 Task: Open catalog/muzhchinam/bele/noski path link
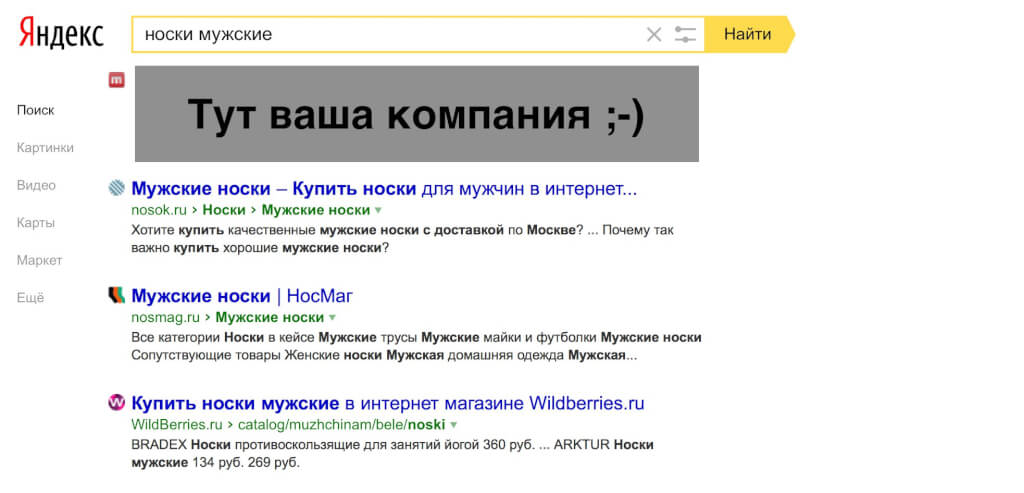point(342,425)
